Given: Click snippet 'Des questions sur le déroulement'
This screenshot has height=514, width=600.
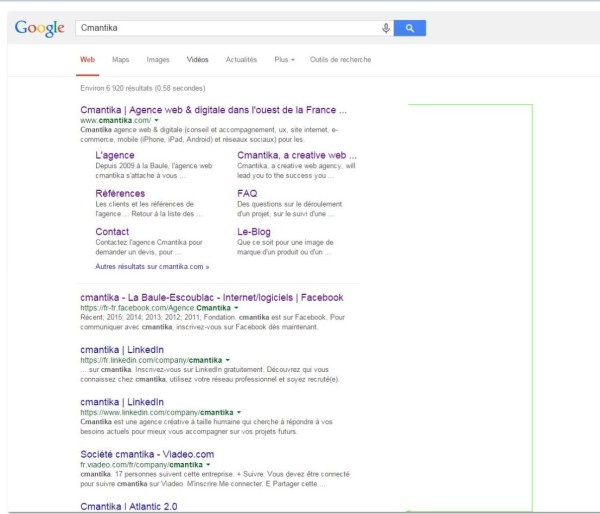Looking at the screenshot, I should 289,209.
